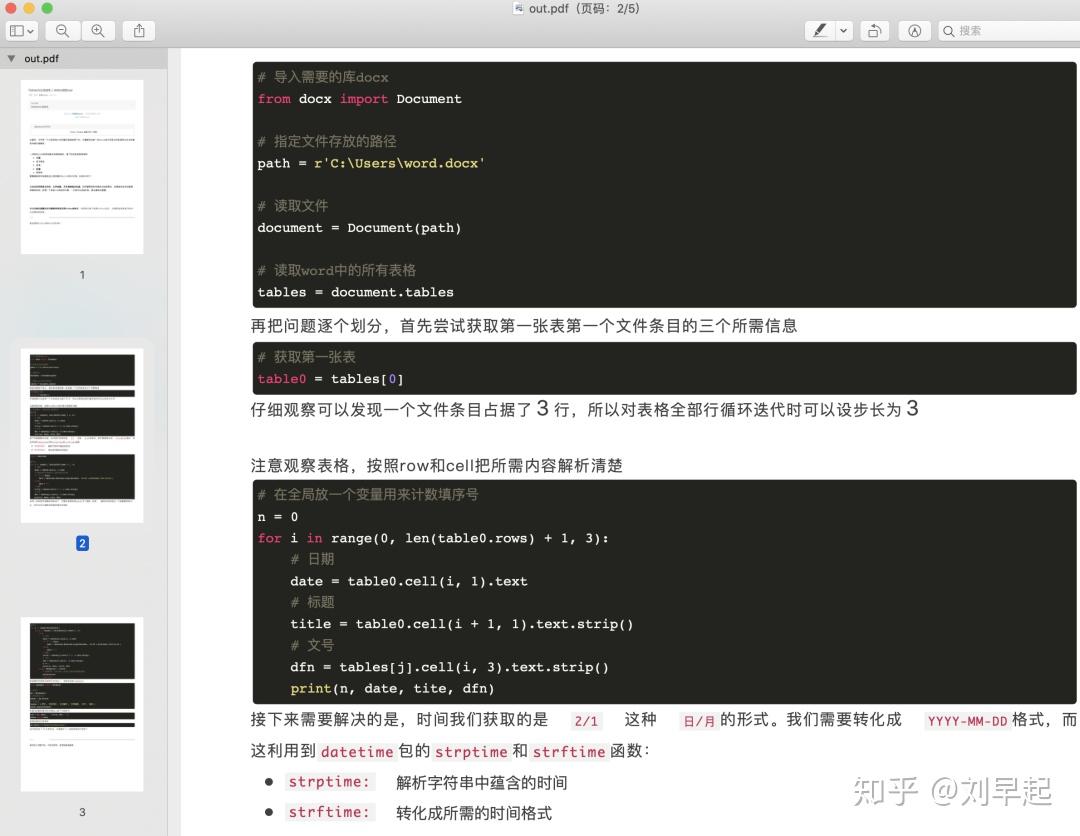Open the Markup toolbar
Image resolution: width=1080 pixels, height=836 pixels.
click(914, 31)
